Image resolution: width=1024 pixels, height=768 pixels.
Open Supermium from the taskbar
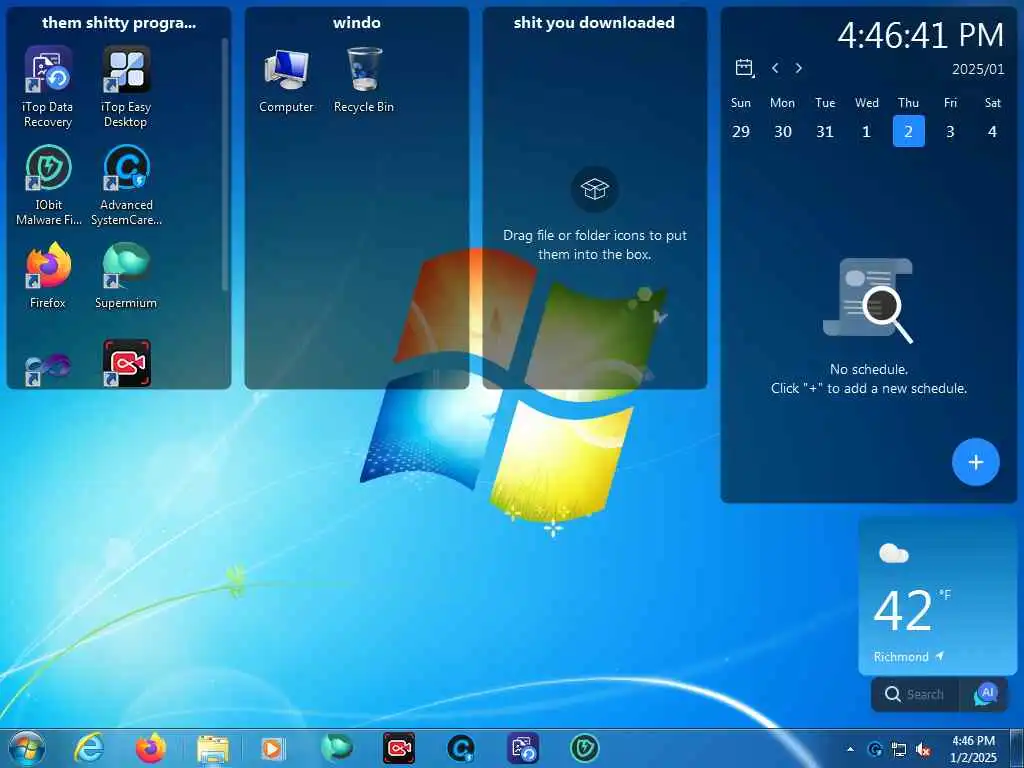[336, 748]
